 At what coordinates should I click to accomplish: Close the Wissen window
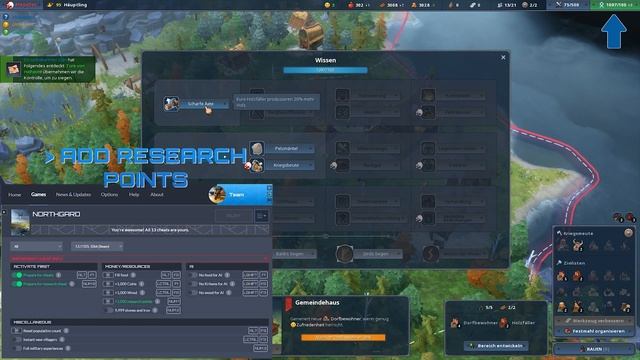tap(503, 58)
